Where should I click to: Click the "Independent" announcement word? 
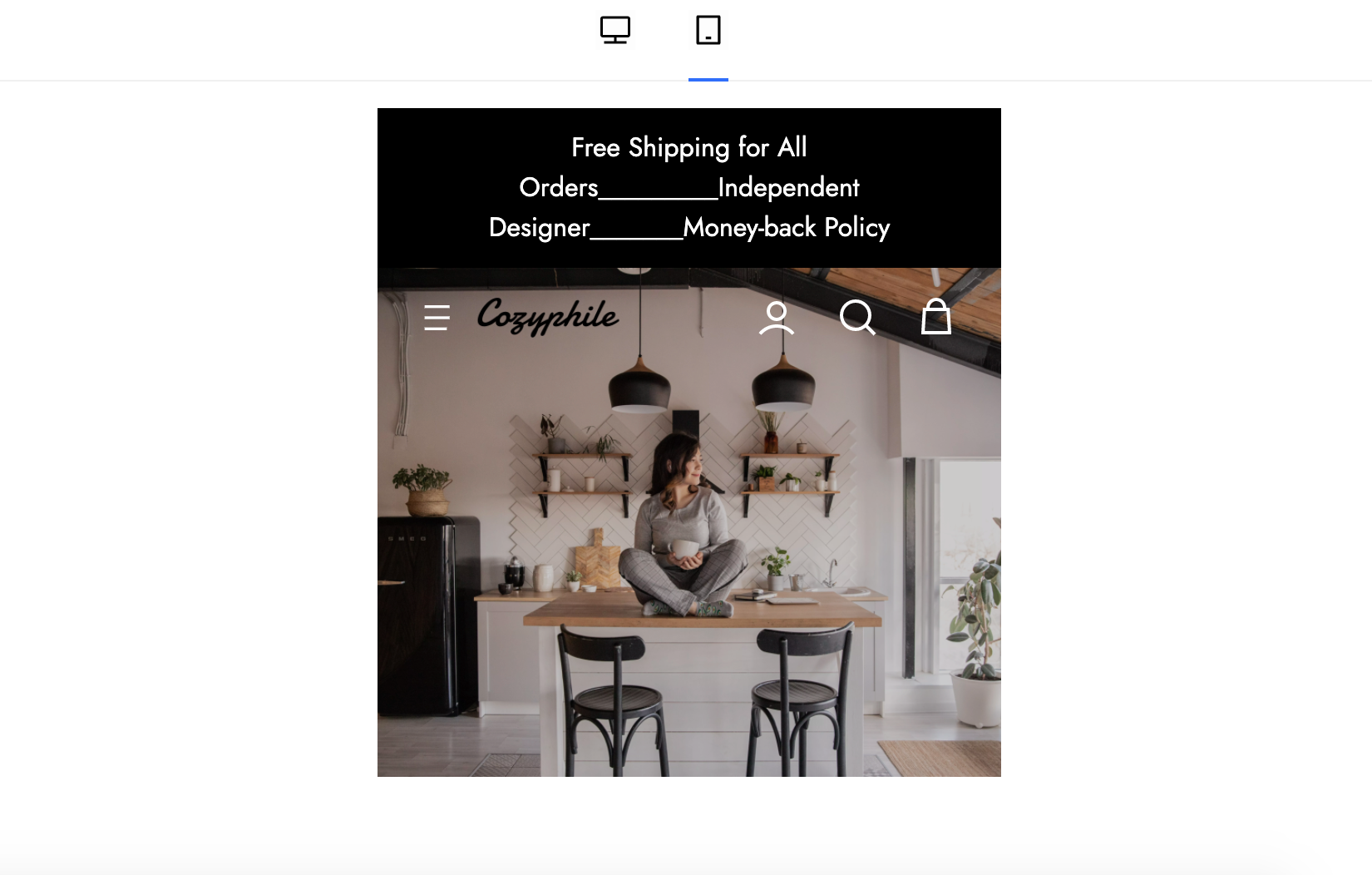pyautogui.click(x=788, y=188)
